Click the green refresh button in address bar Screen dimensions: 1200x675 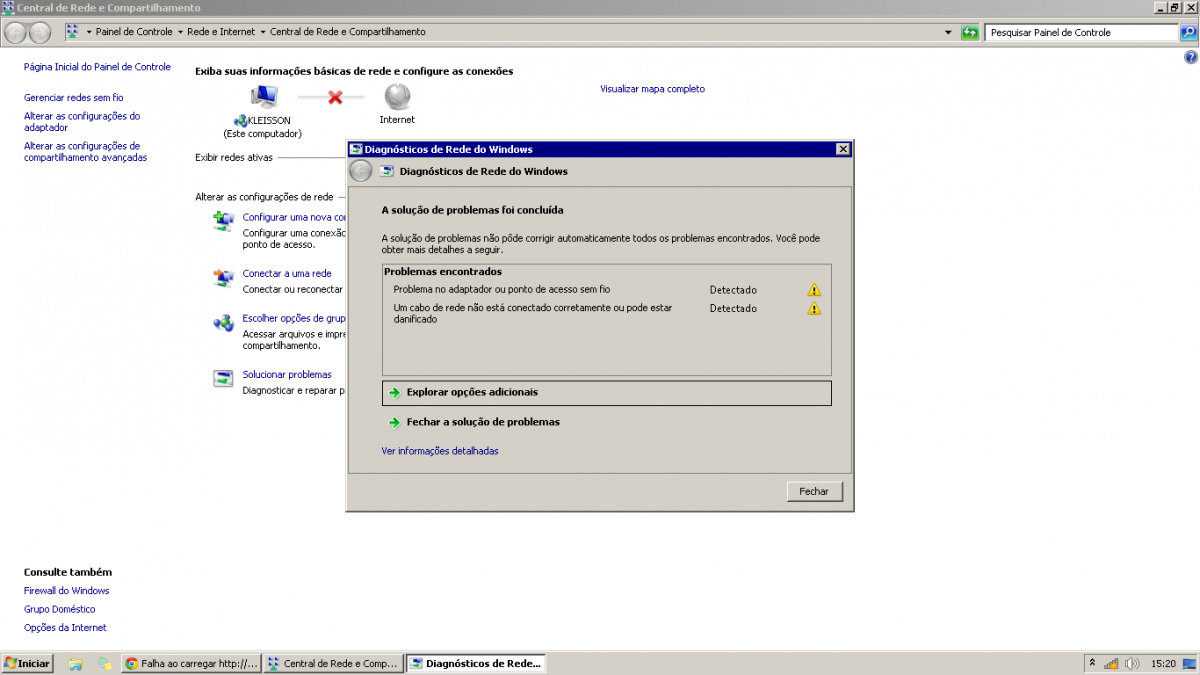click(969, 32)
